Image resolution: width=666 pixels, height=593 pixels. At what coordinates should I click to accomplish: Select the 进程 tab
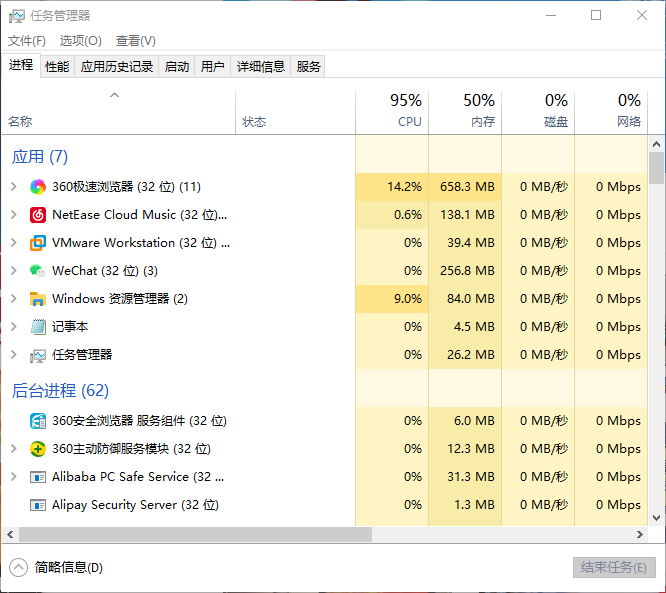[x=21, y=65]
